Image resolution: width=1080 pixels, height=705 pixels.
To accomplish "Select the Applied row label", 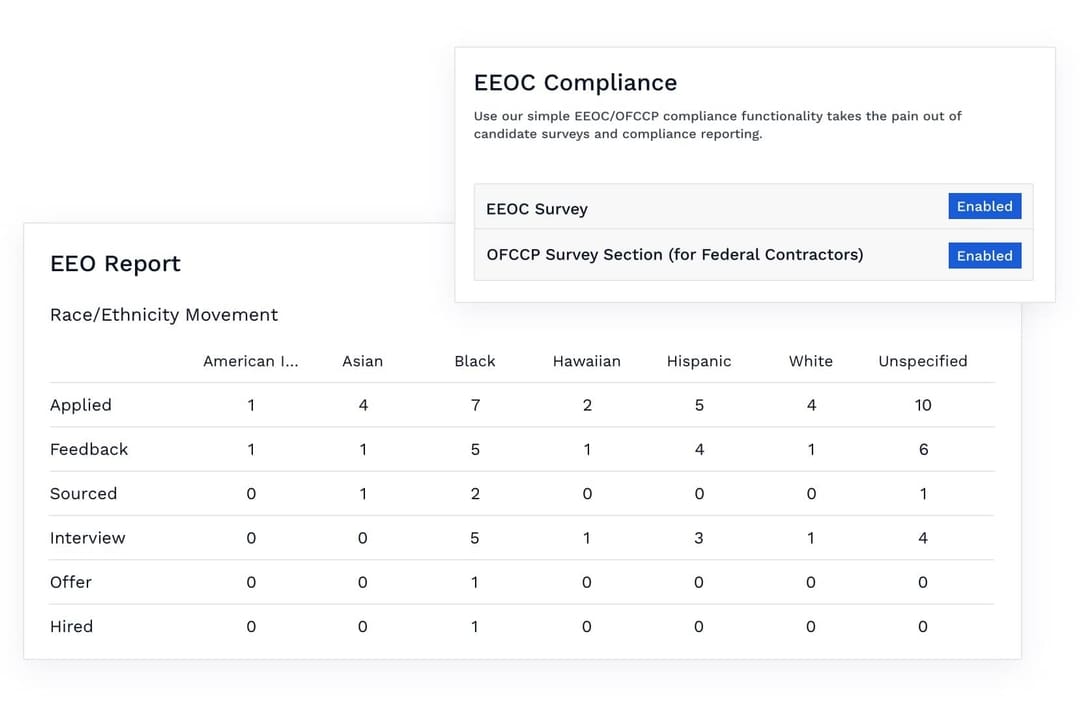I will (81, 405).
